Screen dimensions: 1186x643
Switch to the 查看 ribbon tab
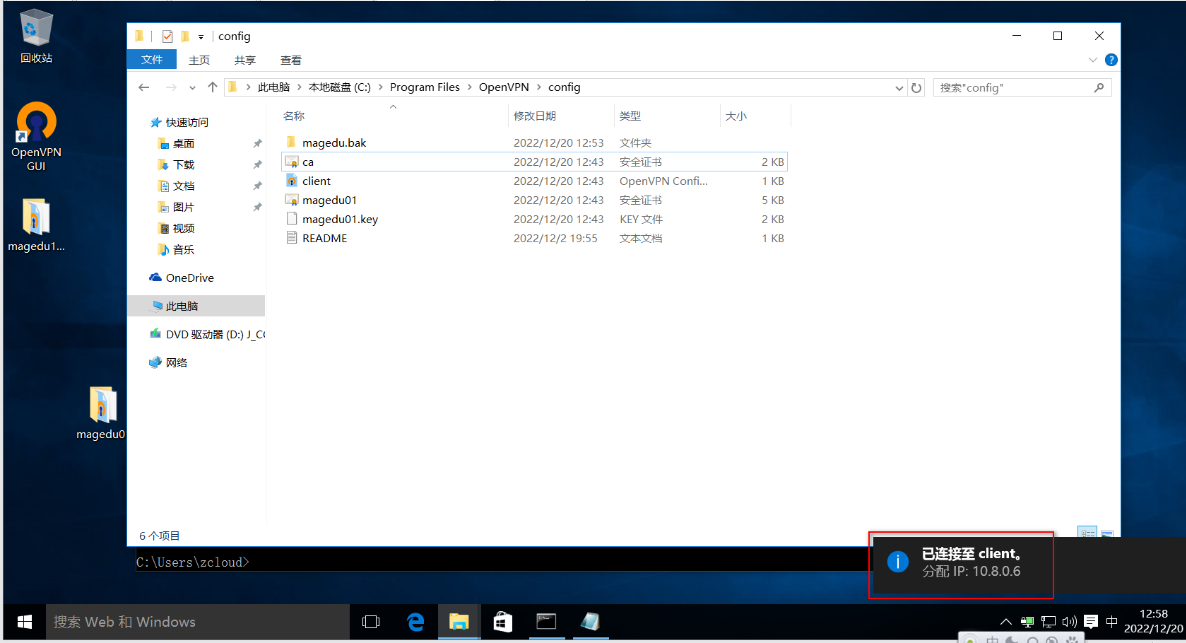tap(290, 60)
